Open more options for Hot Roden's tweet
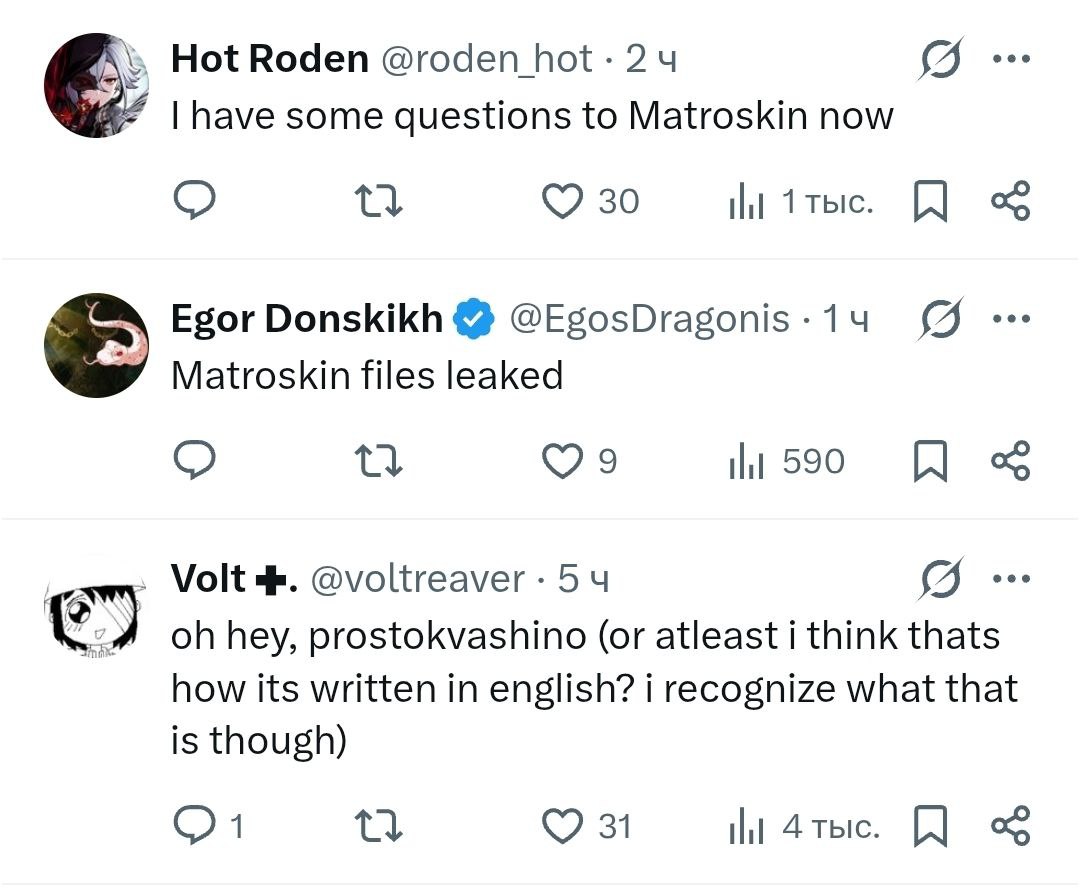The width and height of the screenshot is (1080, 888). [1010, 59]
